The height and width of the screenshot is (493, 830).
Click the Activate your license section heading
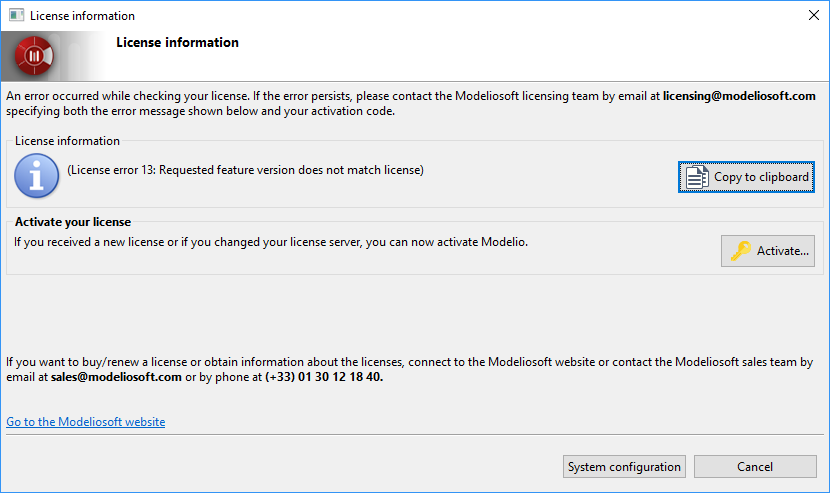73,222
